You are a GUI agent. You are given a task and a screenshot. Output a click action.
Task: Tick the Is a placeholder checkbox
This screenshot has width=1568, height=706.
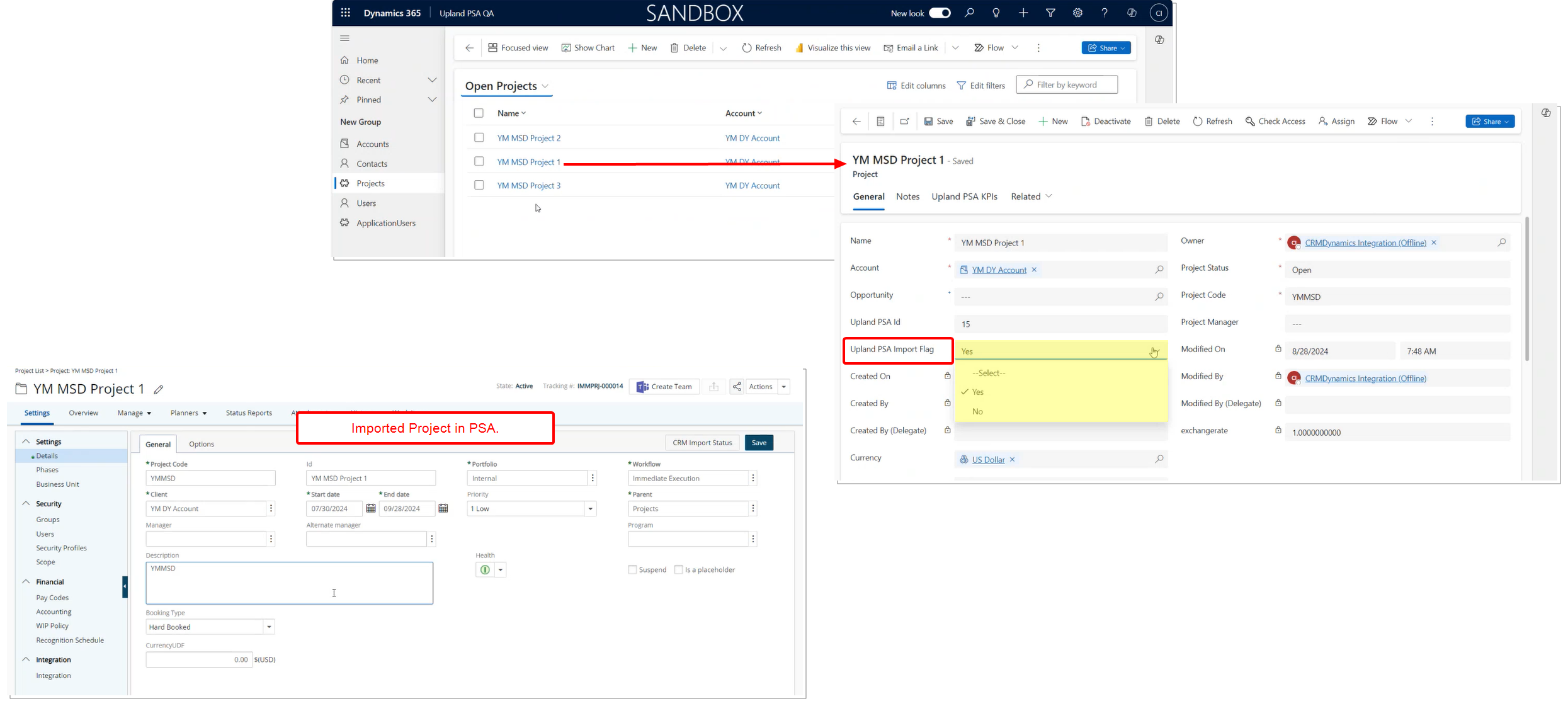pyautogui.click(x=678, y=570)
